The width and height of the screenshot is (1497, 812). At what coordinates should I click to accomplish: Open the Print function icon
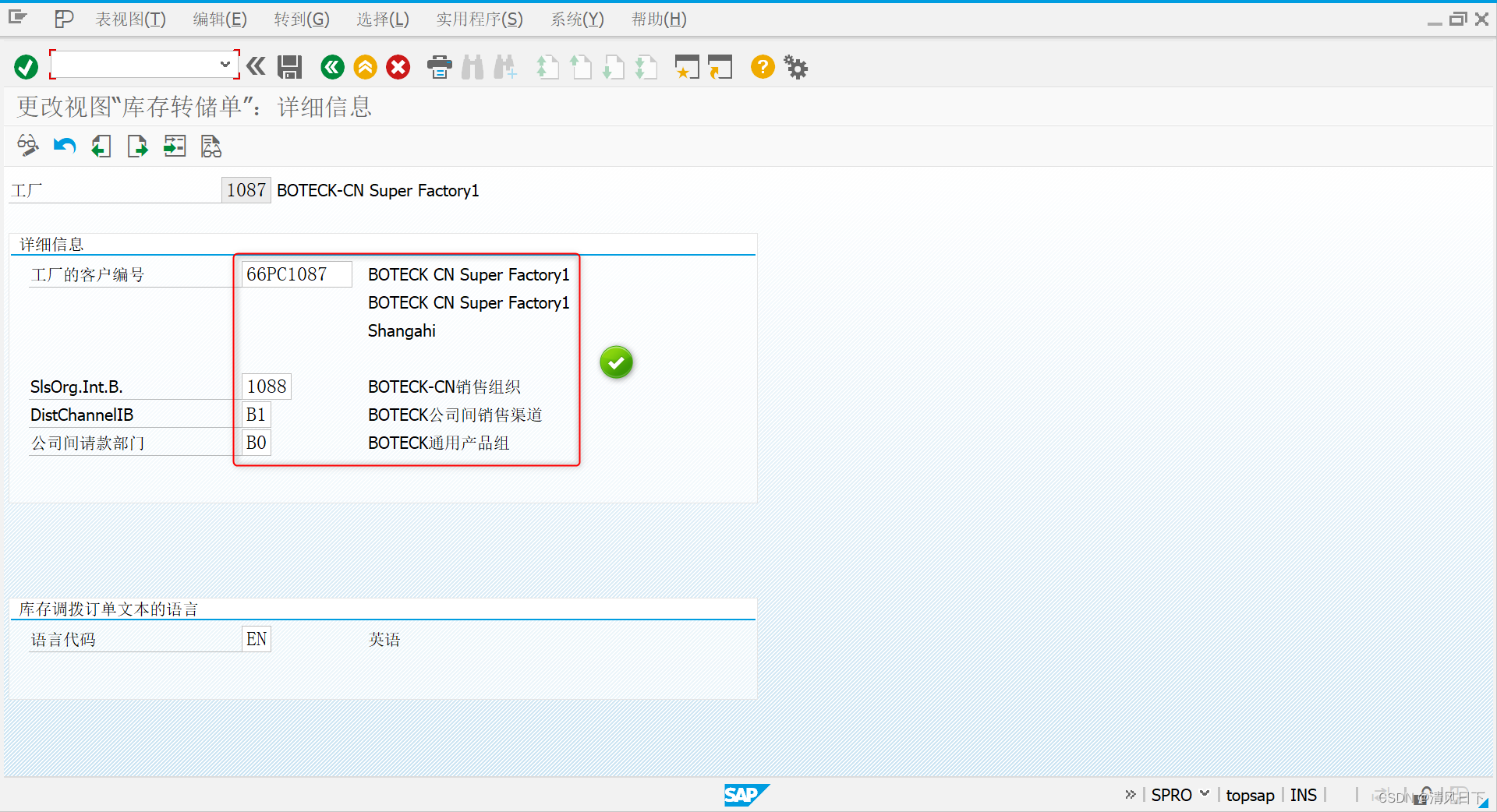[439, 67]
